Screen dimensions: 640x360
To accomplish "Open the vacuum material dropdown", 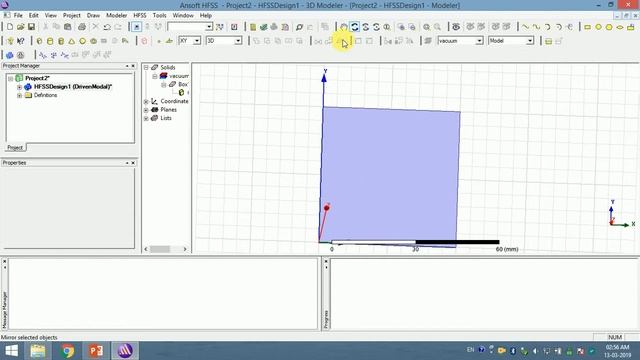I will tap(479, 41).
